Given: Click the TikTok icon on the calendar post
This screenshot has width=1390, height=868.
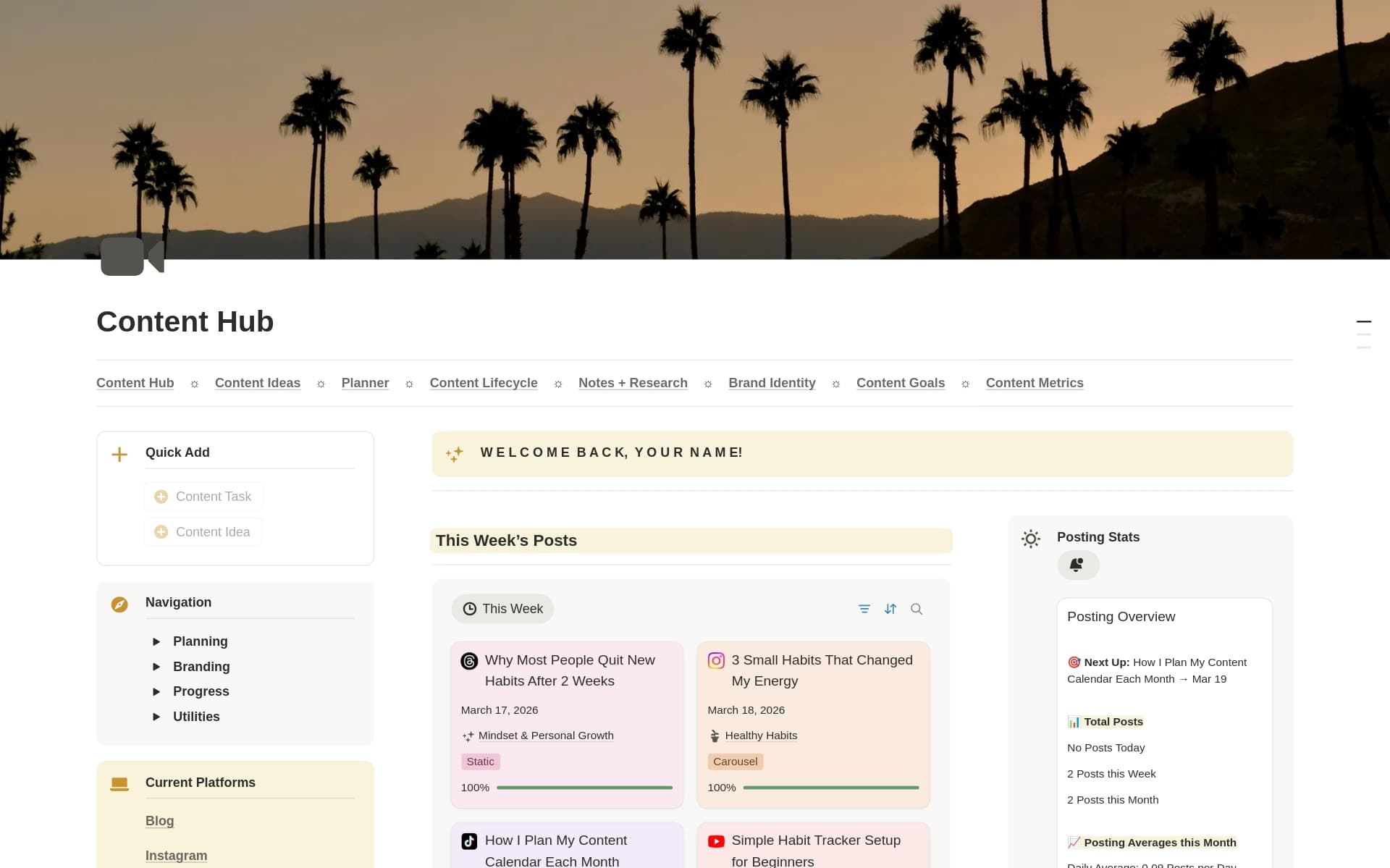Looking at the screenshot, I should [x=470, y=841].
